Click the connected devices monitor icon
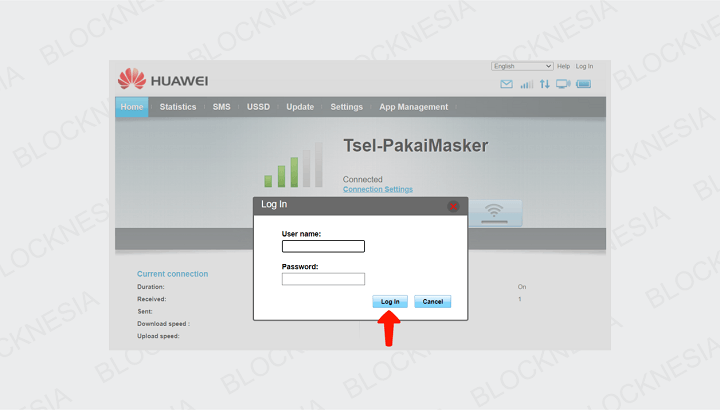Image resolution: width=720 pixels, height=410 pixels. [563, 84]
